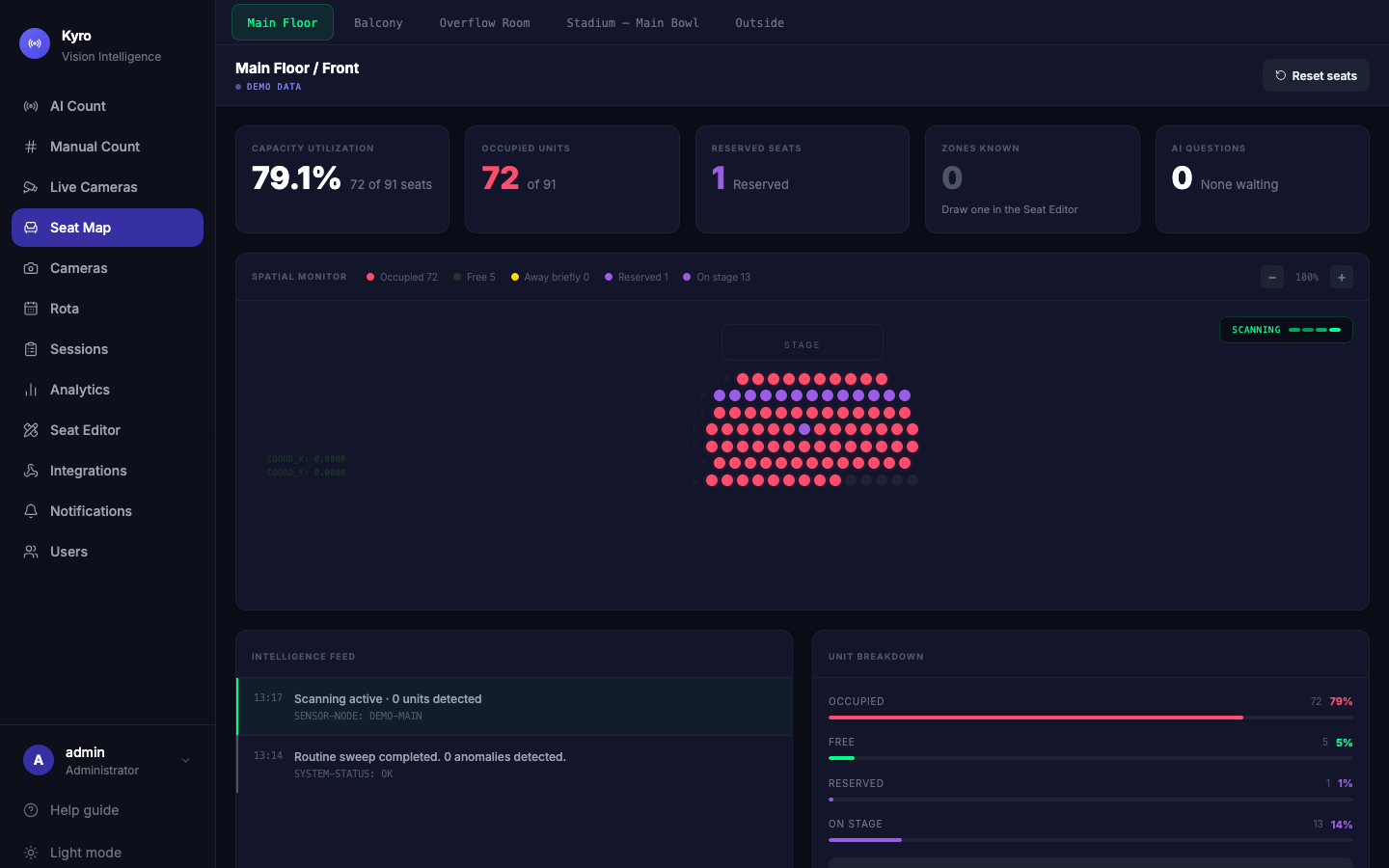The height and width of the screenshot is (868, 1389).
Task: Switch to the Balcony tab
Action: click(378, 22)
